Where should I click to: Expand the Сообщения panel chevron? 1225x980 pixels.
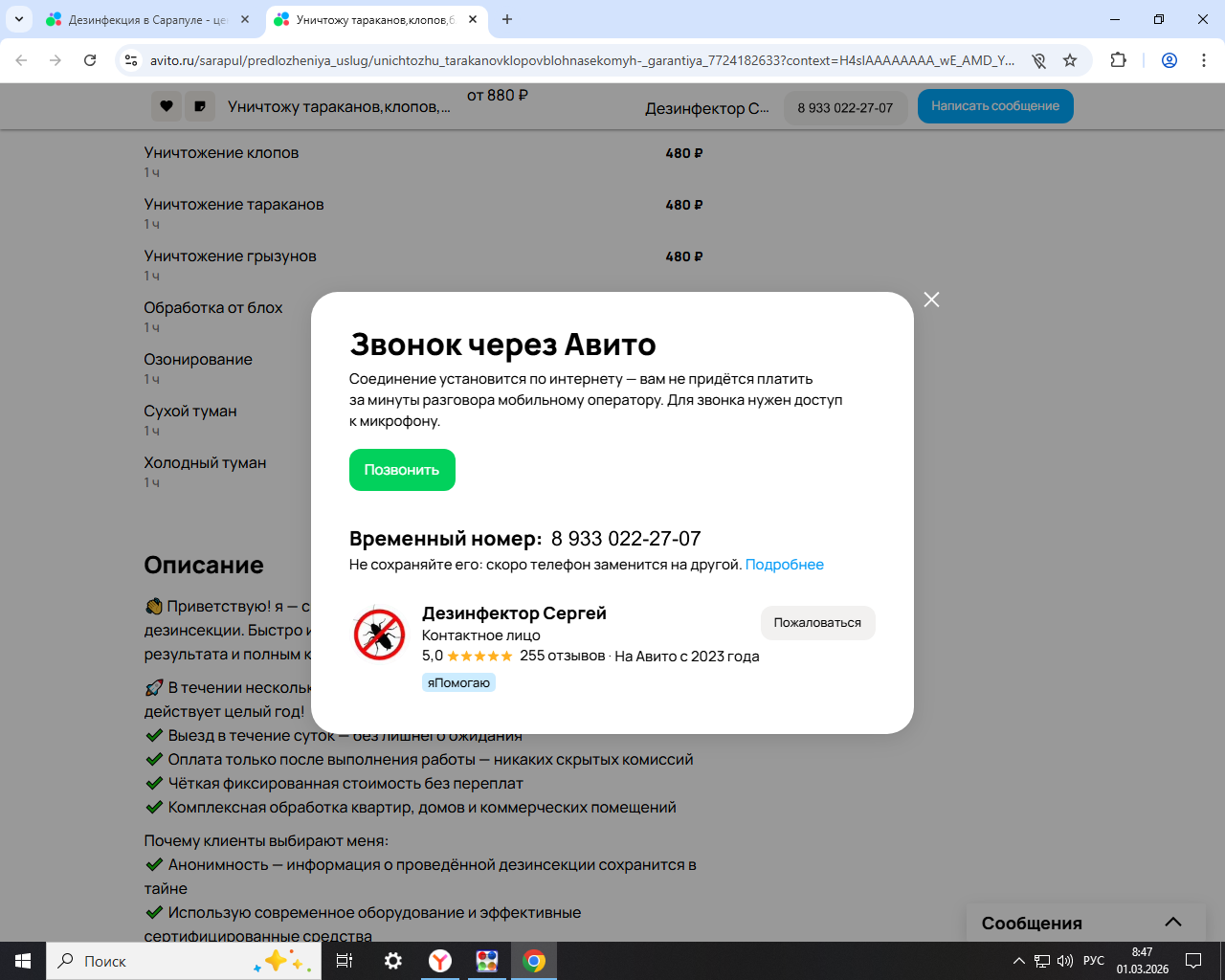[1173, 923]
